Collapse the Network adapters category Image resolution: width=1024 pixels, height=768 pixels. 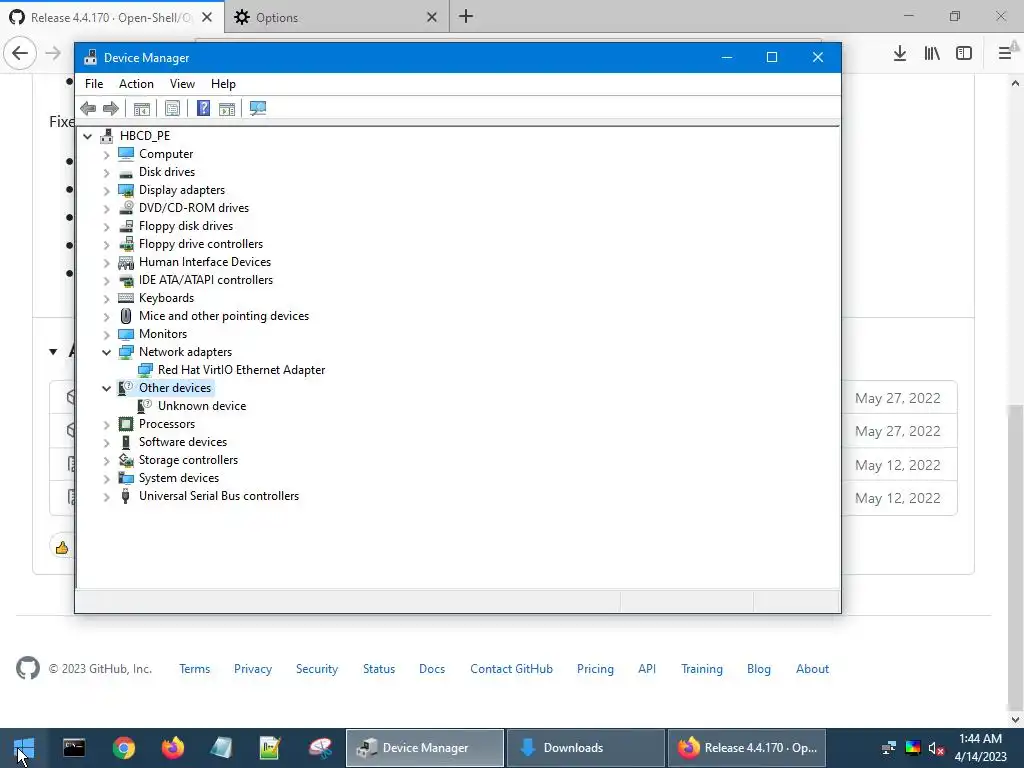tap(106, 352)
